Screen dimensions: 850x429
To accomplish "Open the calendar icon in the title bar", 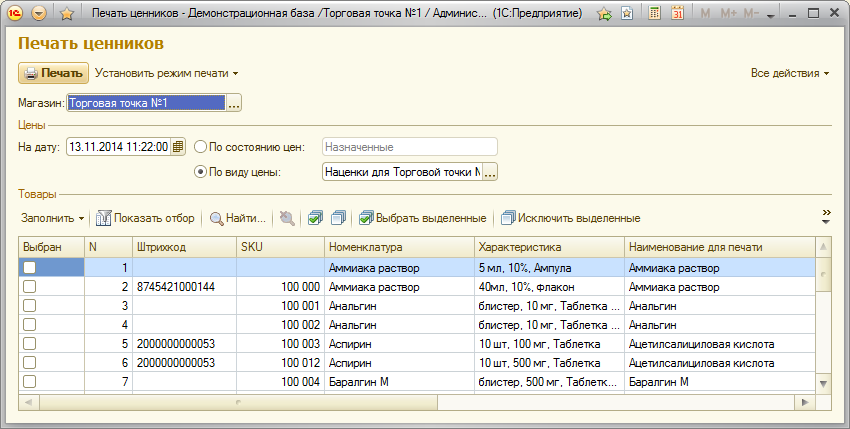I will (678, 14).
